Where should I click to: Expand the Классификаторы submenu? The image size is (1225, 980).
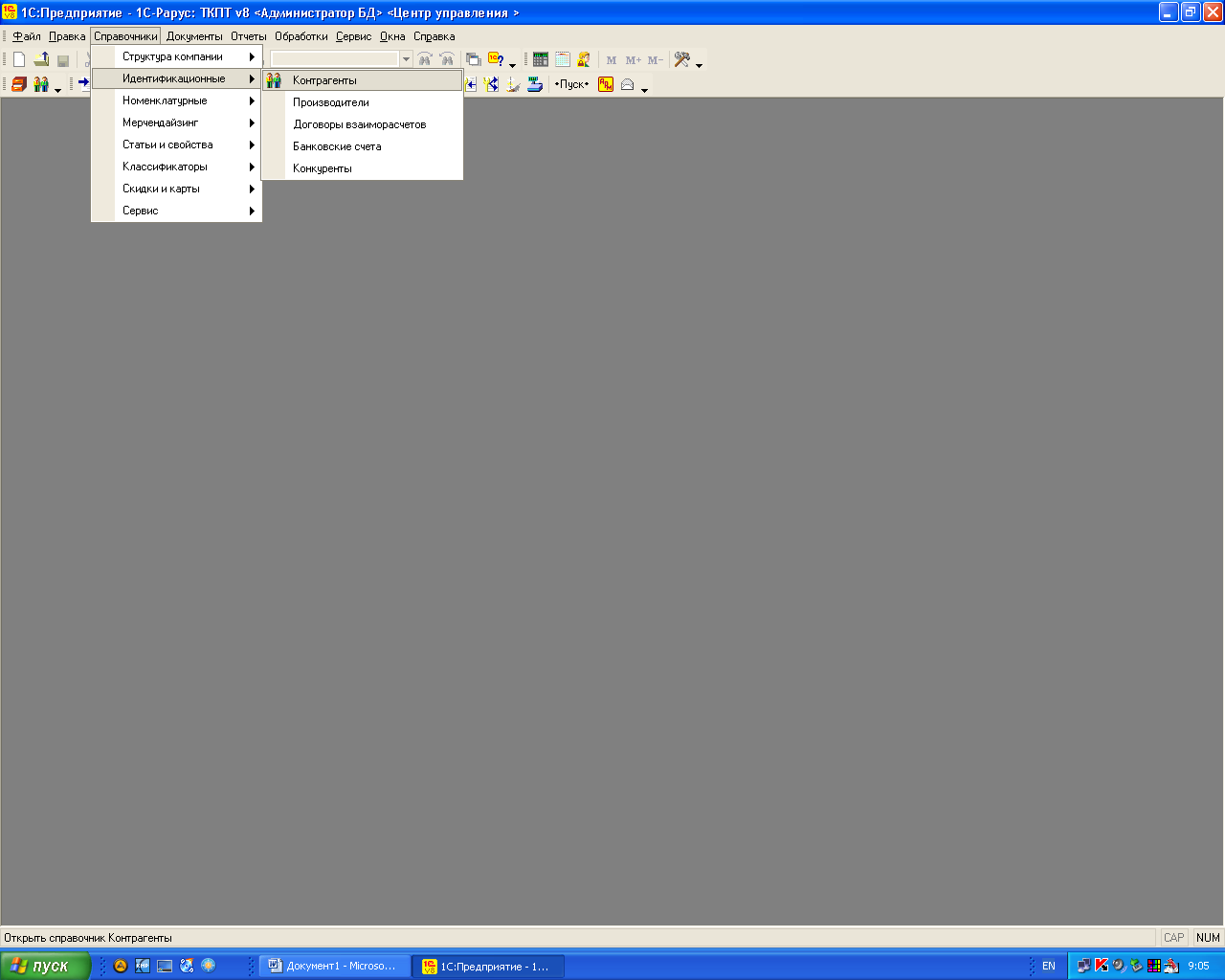click(176, 167)
